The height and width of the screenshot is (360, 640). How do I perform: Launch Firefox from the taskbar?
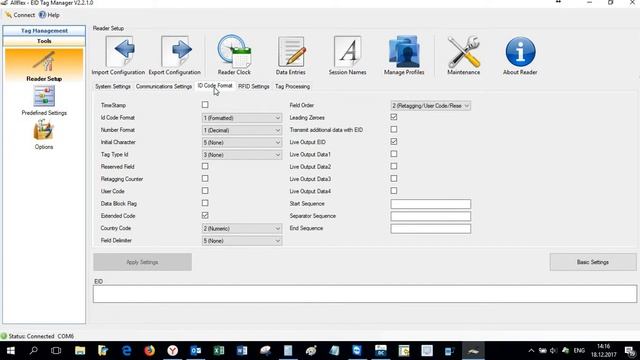149,351
